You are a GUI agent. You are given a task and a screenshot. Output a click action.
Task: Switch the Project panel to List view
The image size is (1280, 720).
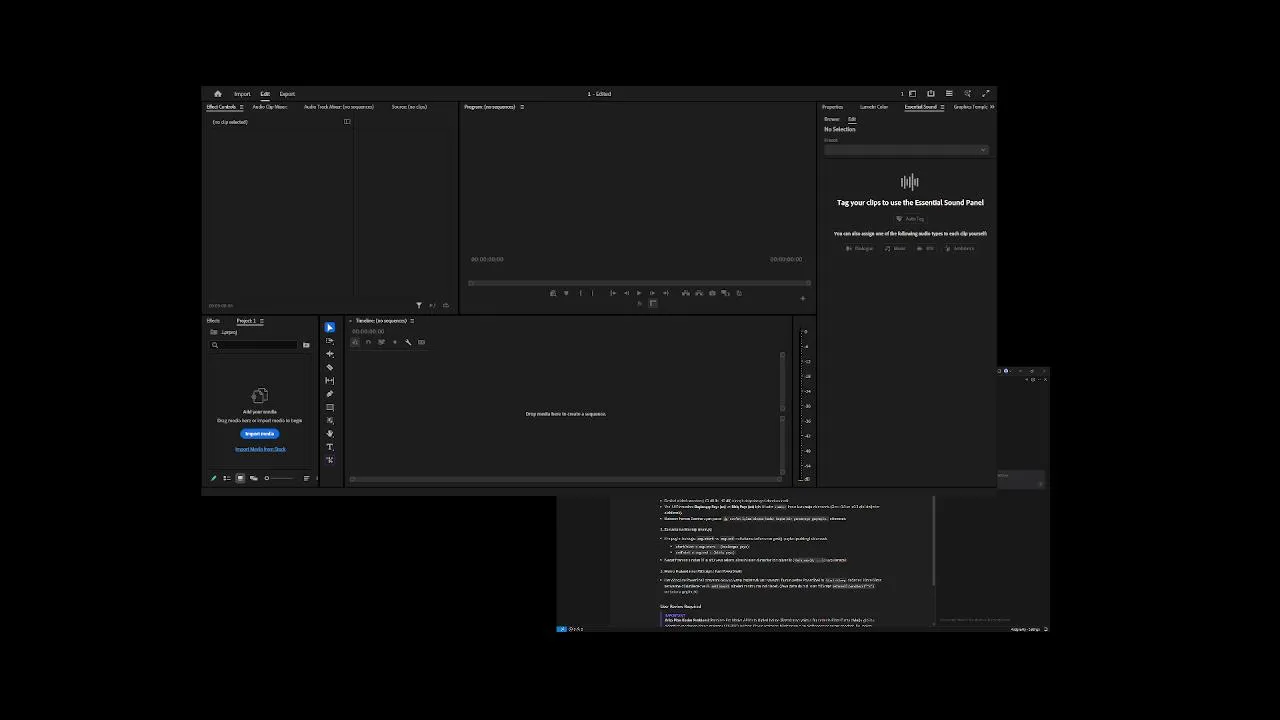(227, 478)
